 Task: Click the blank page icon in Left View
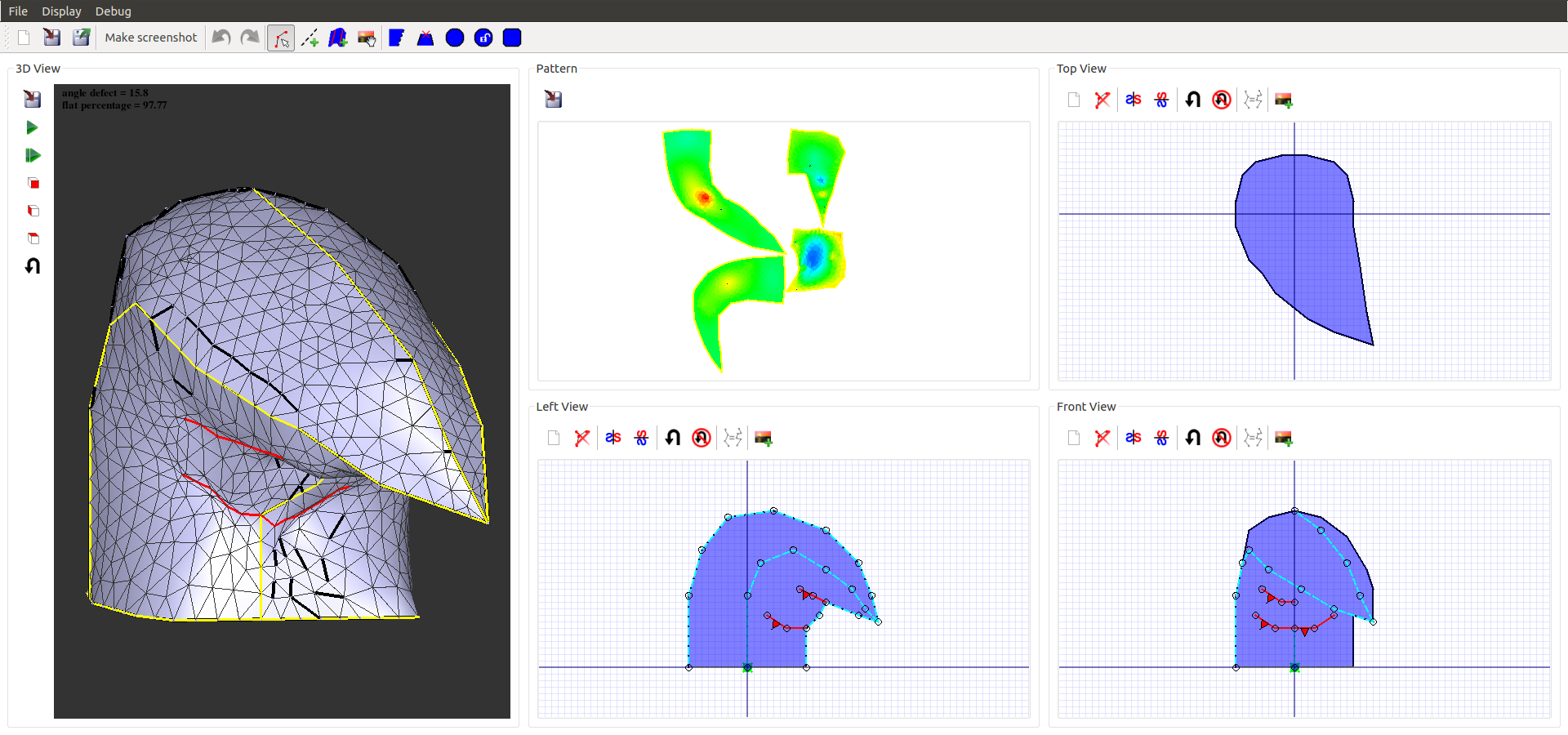[x=554, y=438]
